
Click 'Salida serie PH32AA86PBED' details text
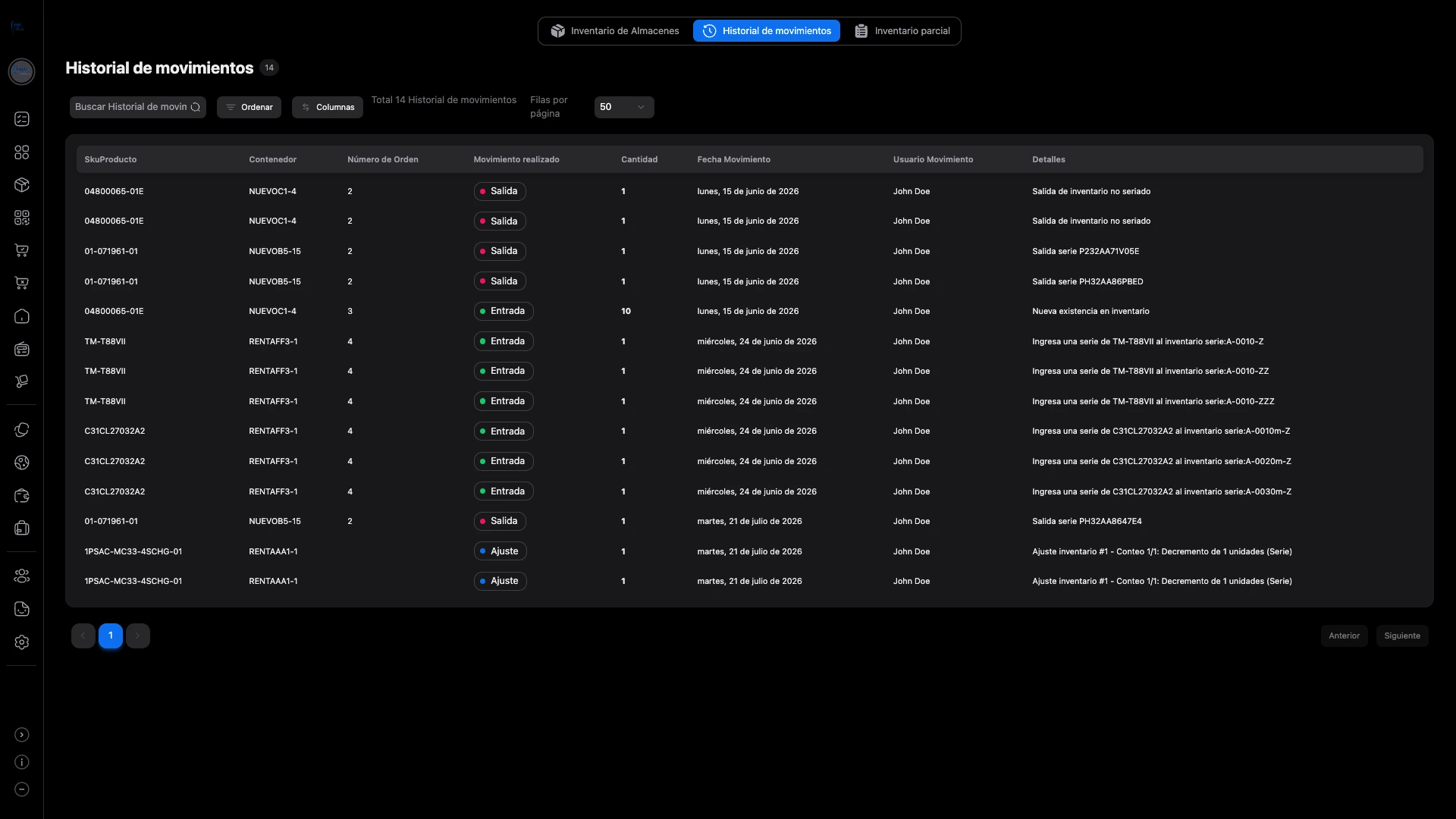pyautogui.click(x=1087, y=281)
